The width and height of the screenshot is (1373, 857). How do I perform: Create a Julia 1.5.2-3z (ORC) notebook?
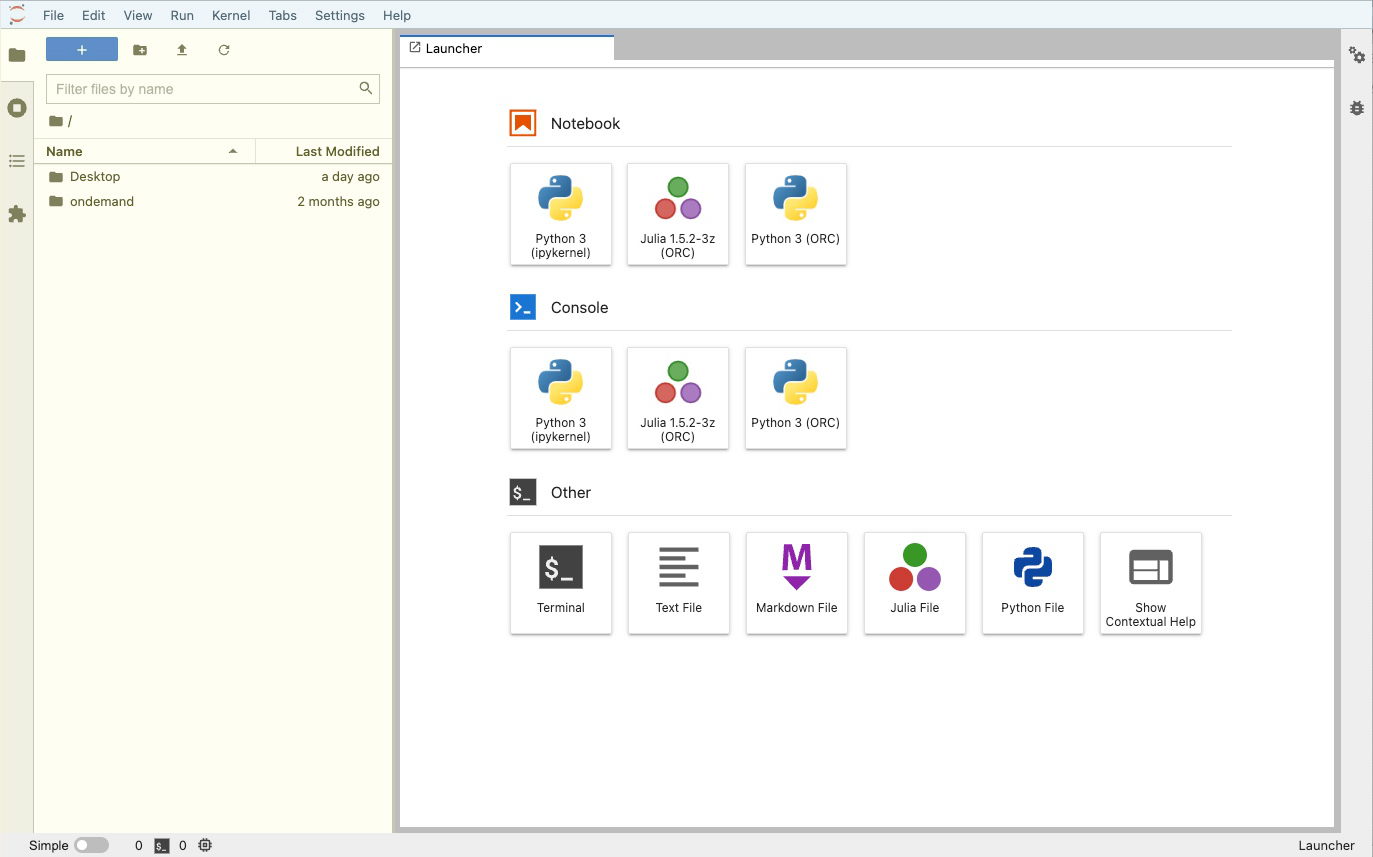tap(678, 214)
